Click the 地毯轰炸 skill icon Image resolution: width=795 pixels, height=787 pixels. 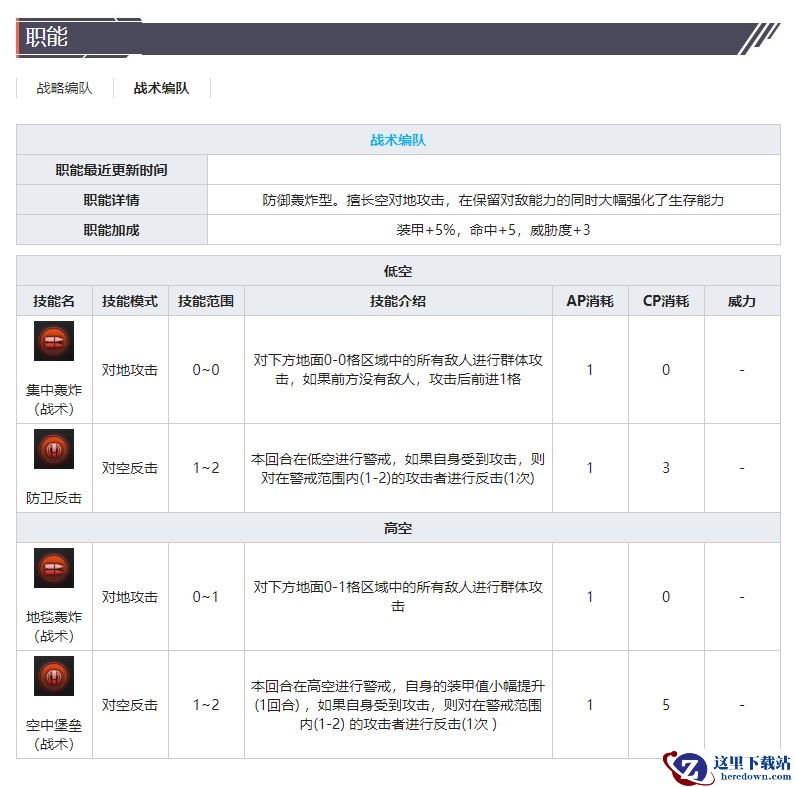54,569
